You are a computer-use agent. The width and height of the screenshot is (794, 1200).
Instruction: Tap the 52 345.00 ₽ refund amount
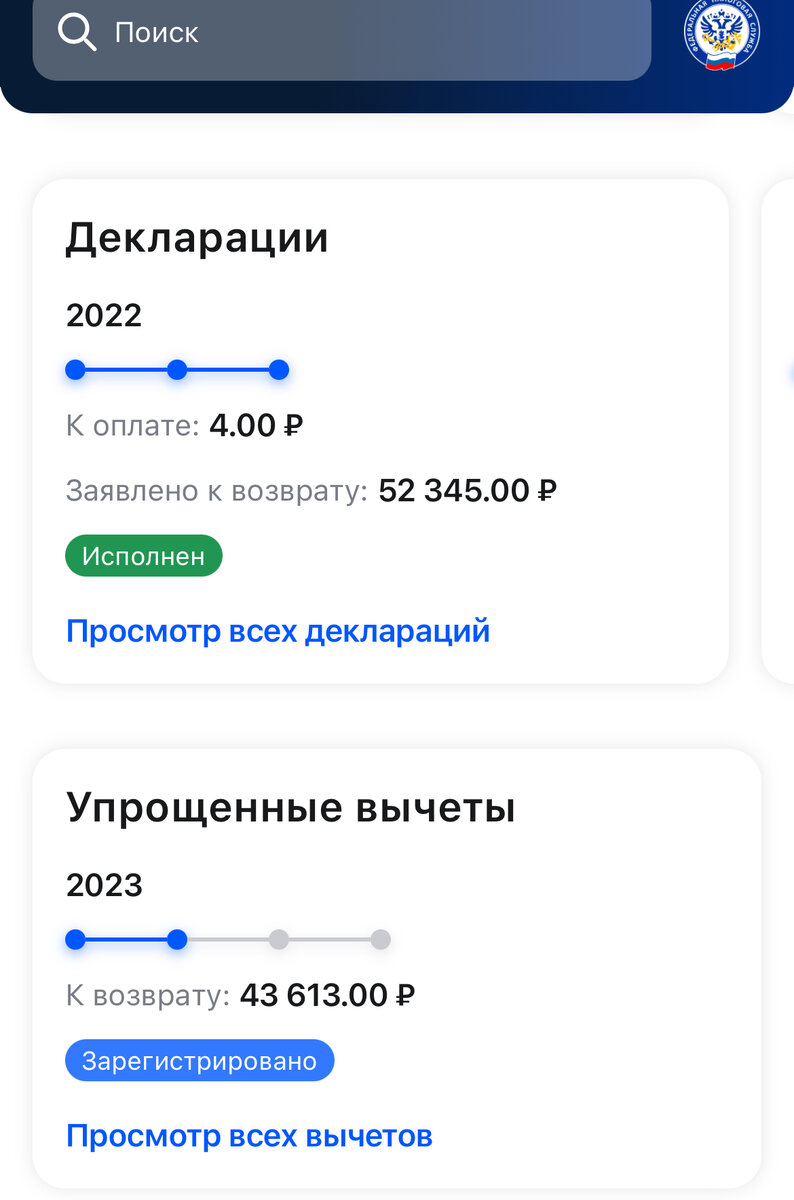(x=467, y=491)
